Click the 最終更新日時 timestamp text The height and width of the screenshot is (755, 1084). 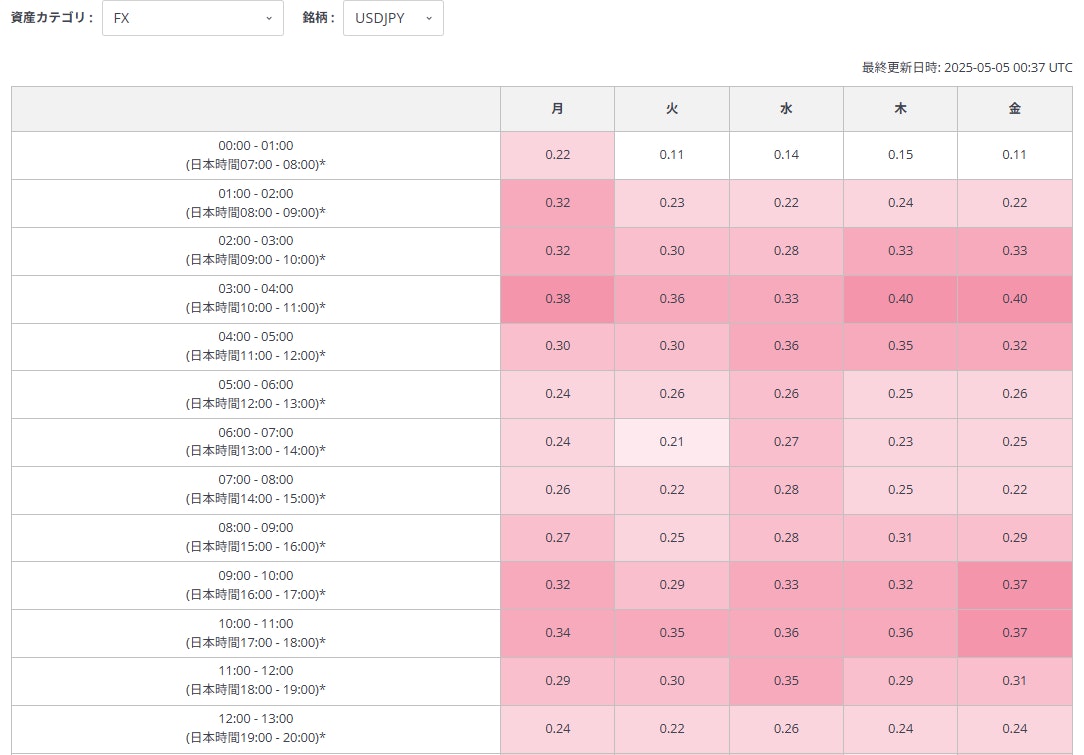tap(964, 67)
